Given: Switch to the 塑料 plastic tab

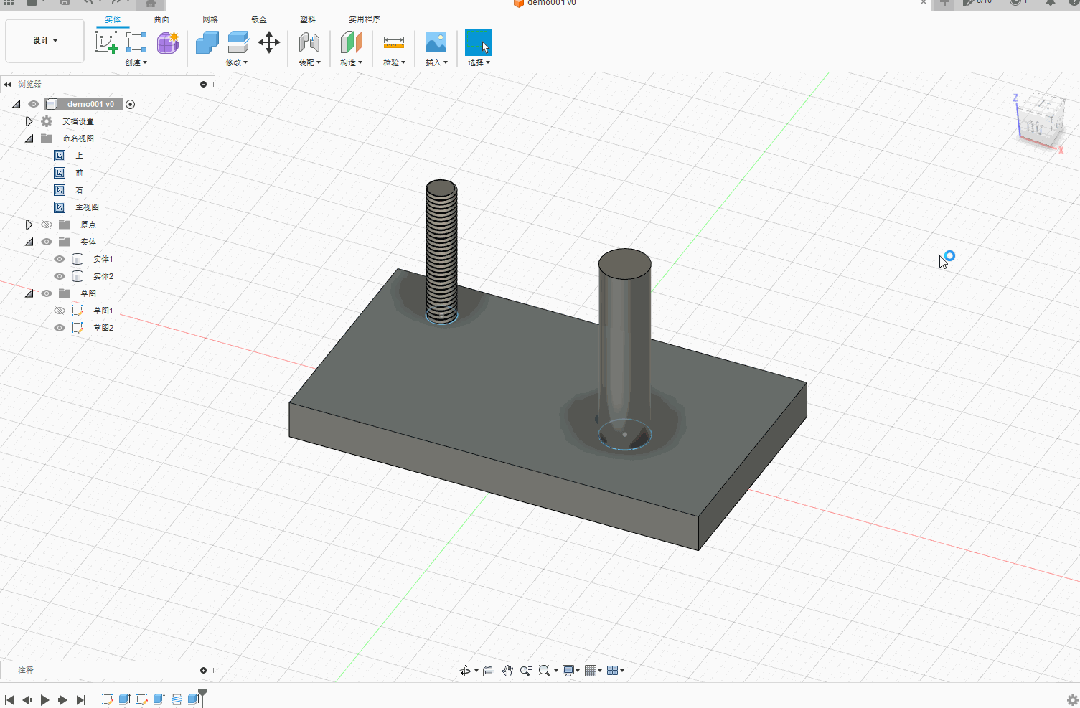Looking at the screenshot, I should 308,19.
